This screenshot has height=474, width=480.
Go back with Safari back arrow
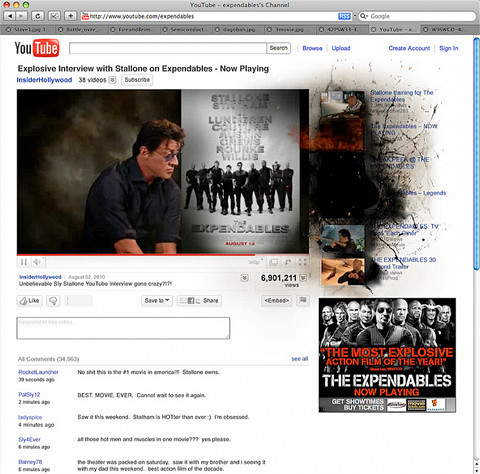(10, 16)
